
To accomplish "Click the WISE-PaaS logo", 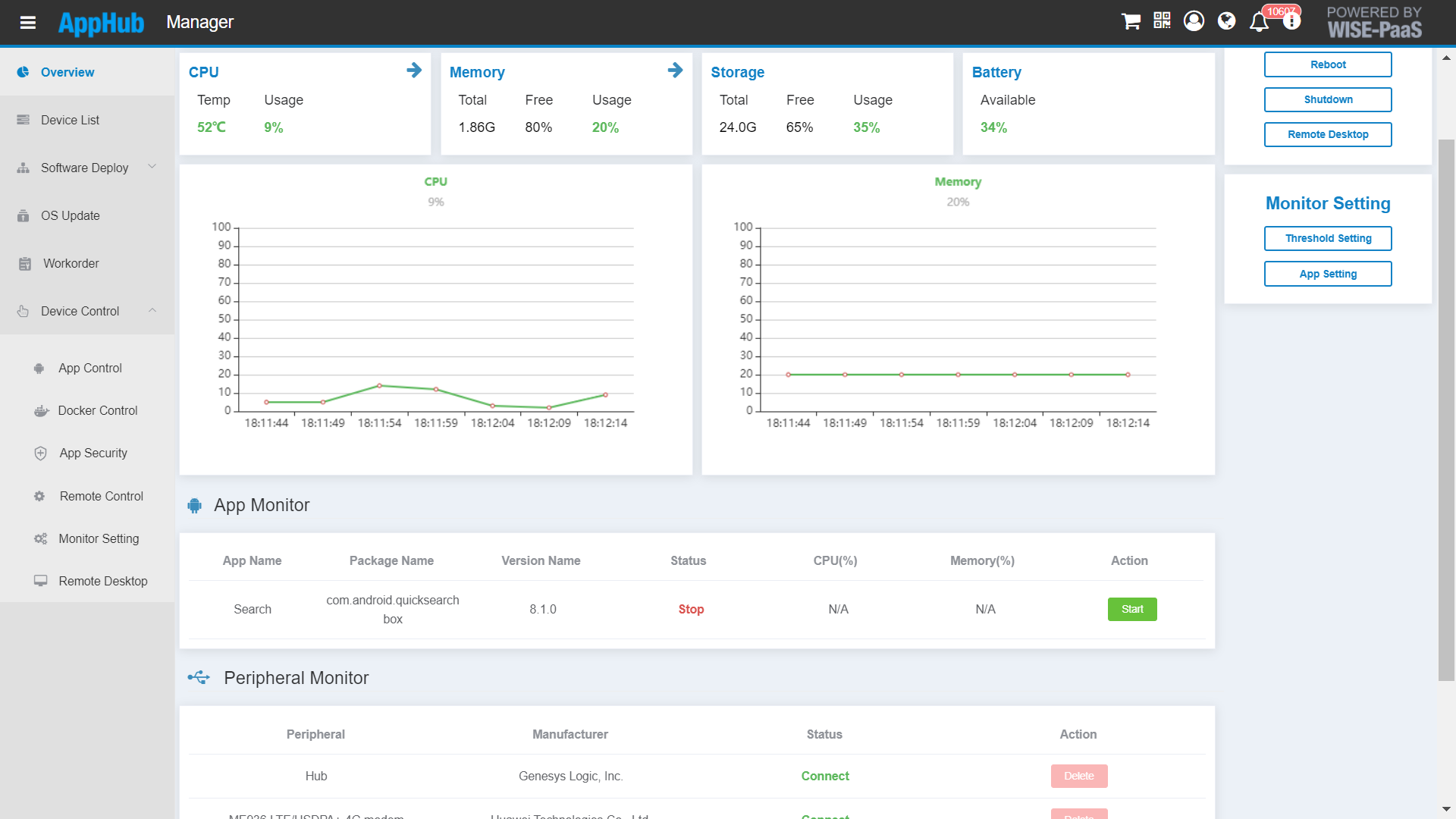I will coord(1374,23).
